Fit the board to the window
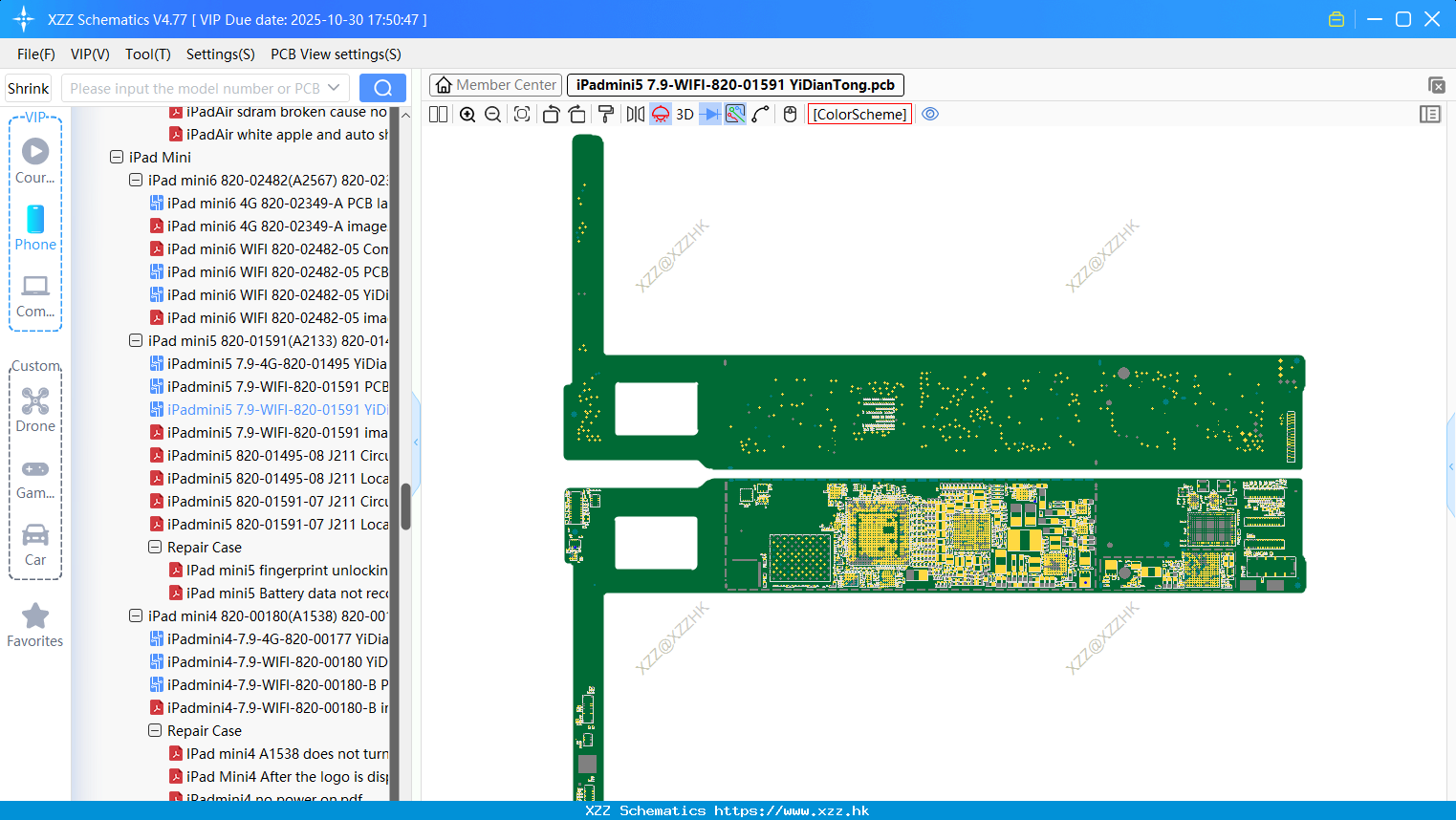 pos(522,115)
